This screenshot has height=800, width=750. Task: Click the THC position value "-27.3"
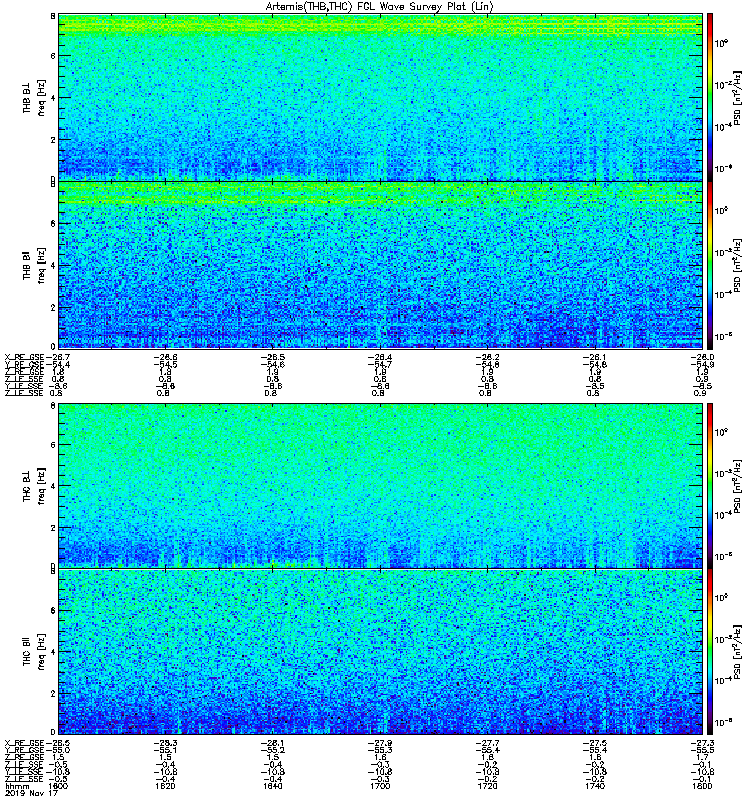coord(702,743)
